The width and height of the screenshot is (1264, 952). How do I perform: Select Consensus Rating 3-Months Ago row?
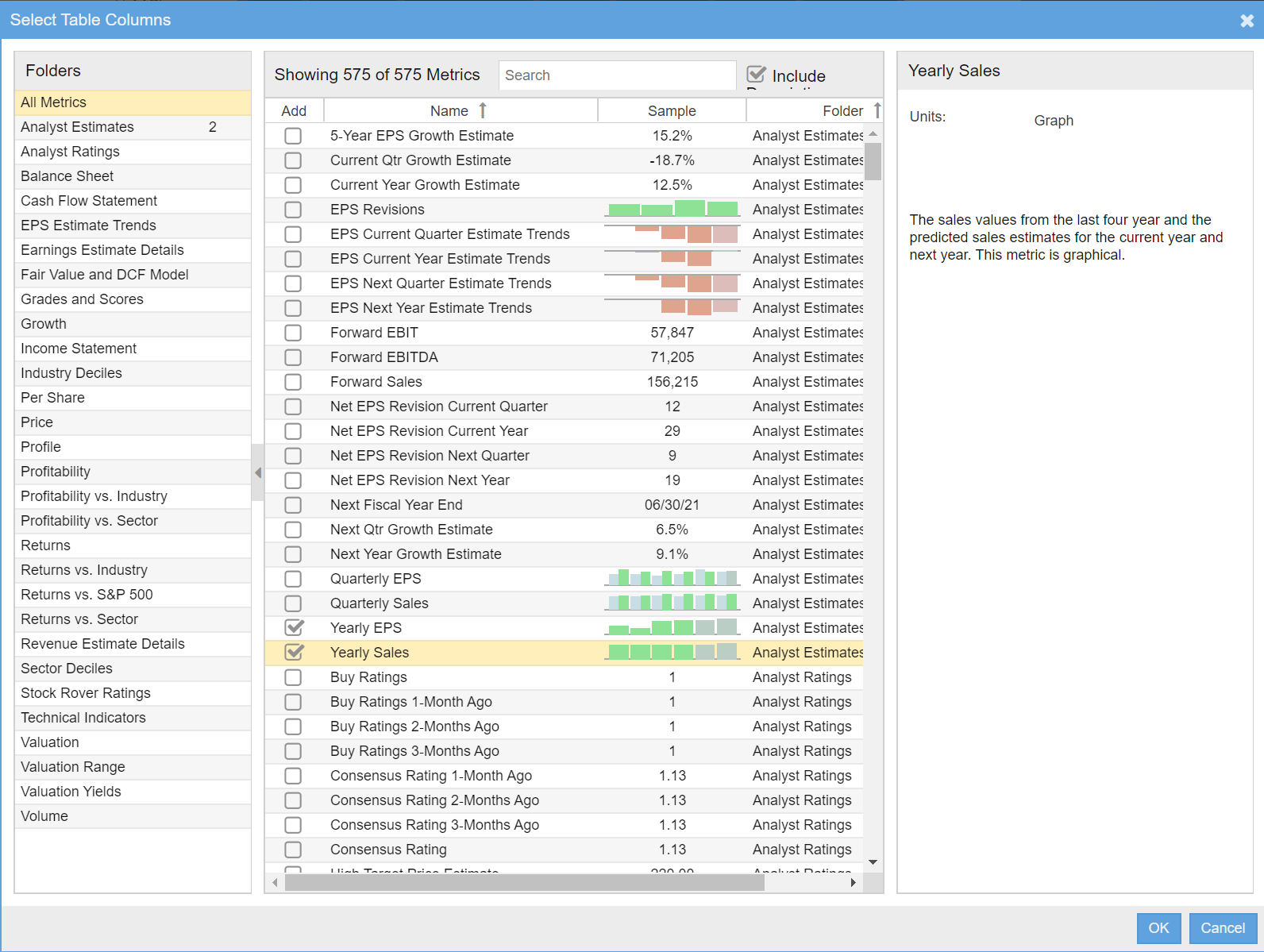coord(564,825)
